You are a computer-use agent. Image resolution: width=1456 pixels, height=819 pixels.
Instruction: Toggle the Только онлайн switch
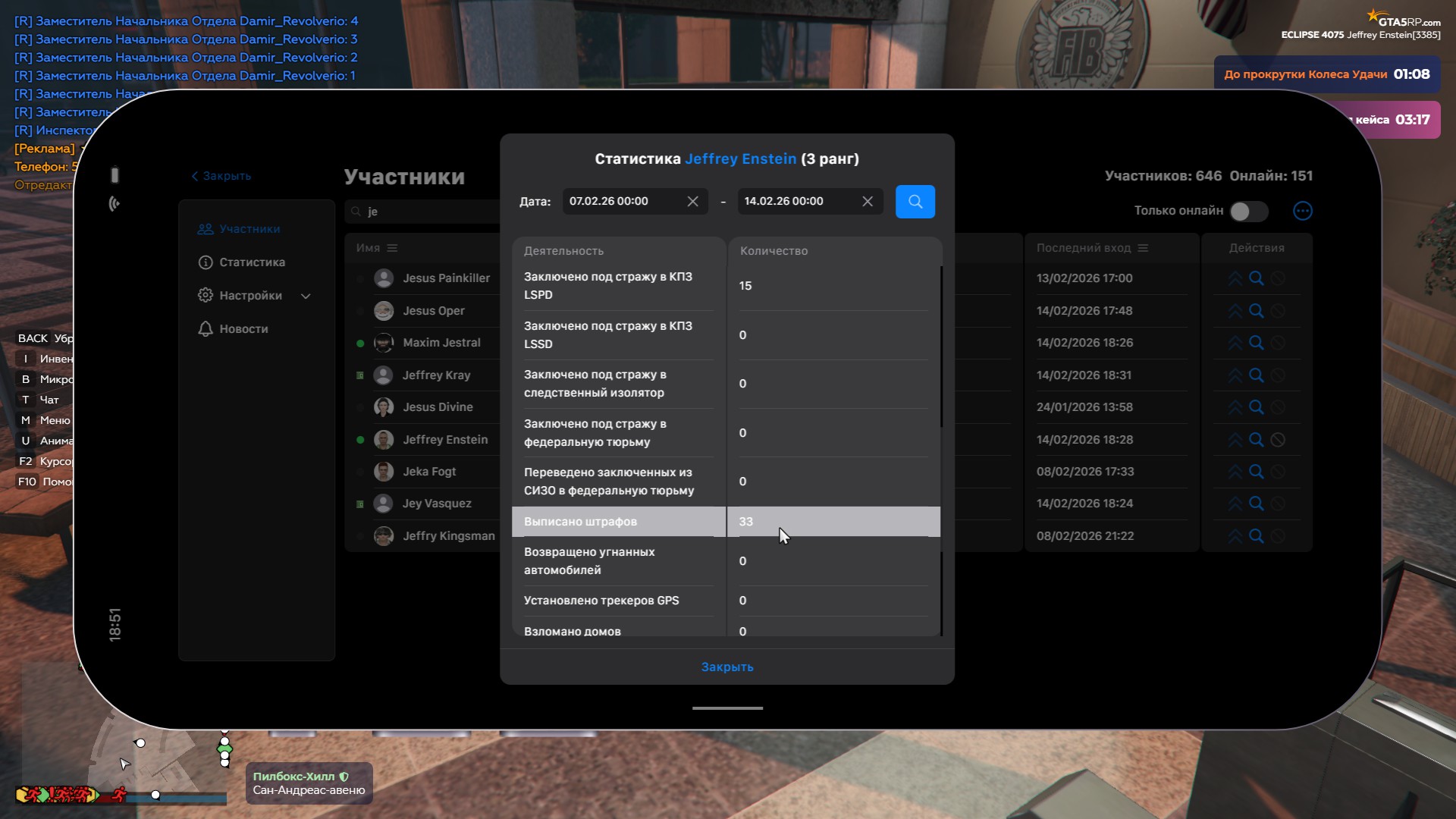pyautogui.click(x=1247, y=211)
